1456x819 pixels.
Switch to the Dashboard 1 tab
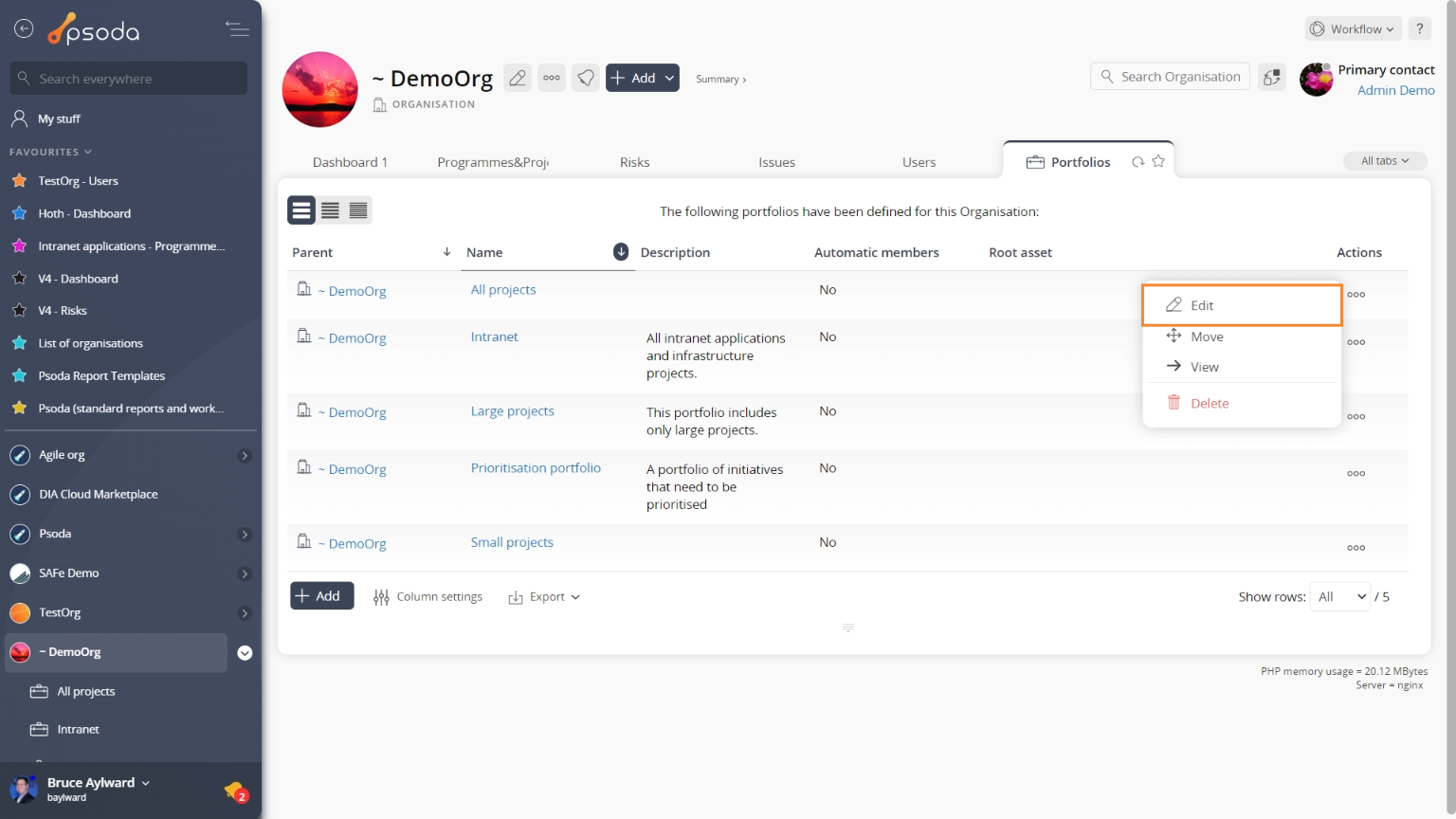coord(350,162)
